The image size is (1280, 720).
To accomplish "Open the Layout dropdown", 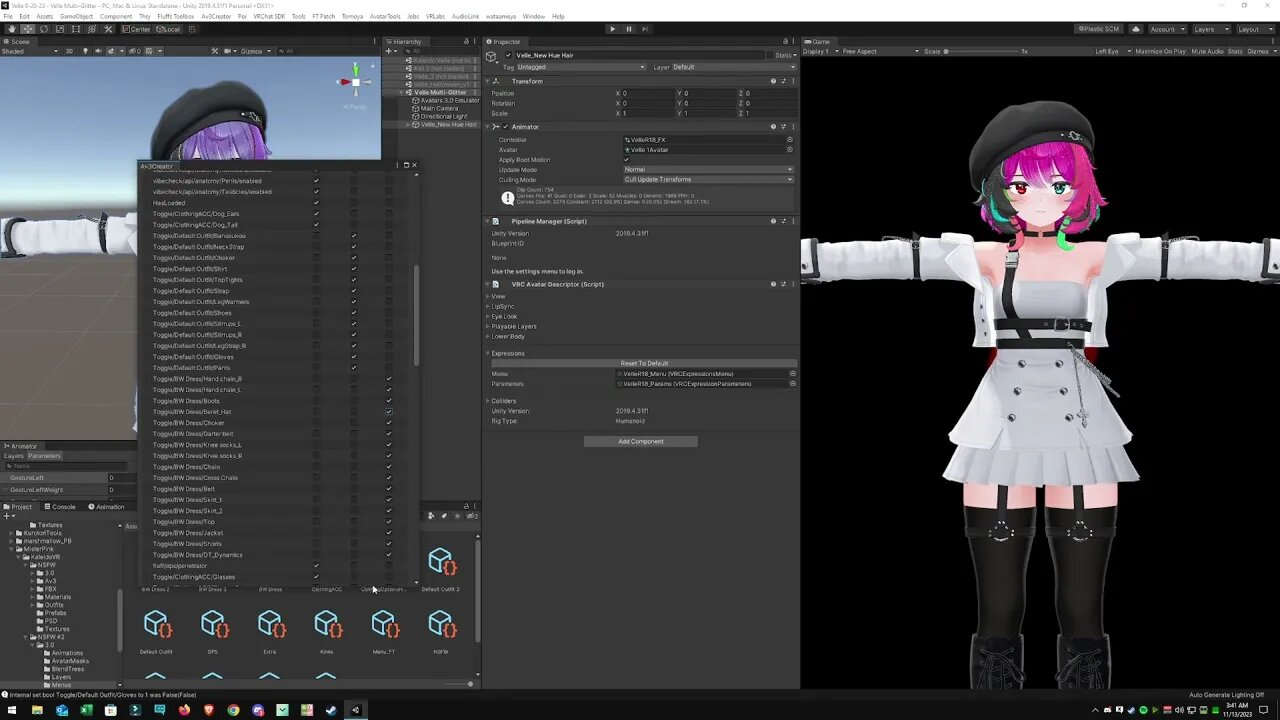I will coord(1254,29).
